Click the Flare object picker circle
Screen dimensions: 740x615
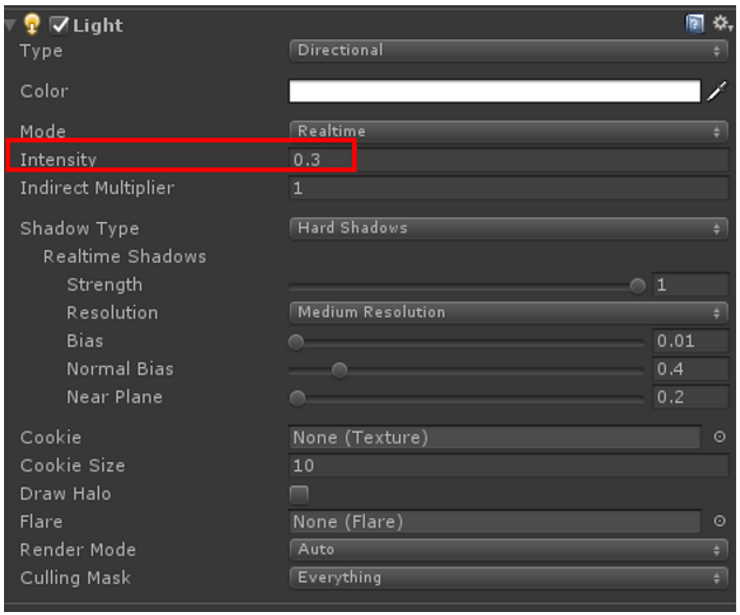tap(719, 521)
